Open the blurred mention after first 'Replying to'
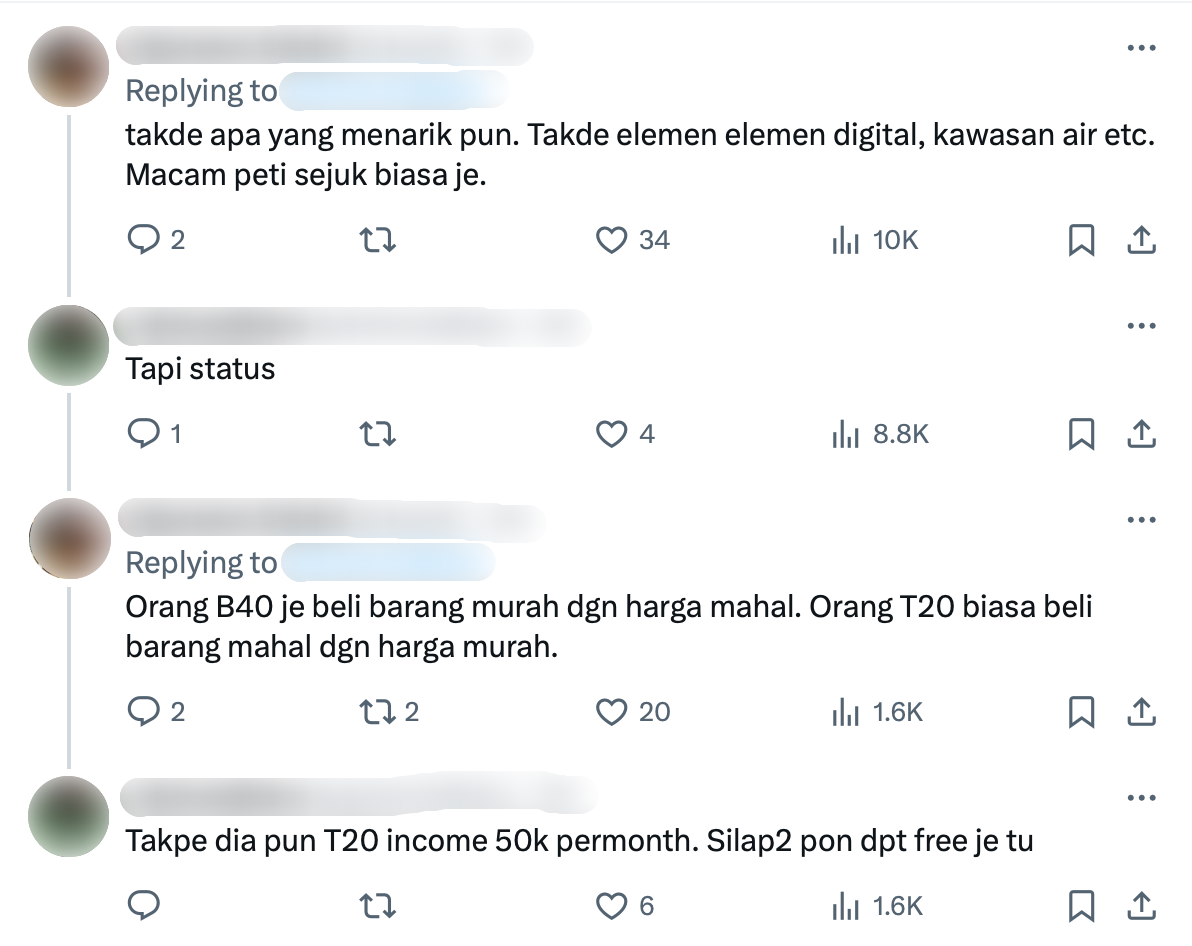The height and width of the screenshot is (946, 1192). click(x=394, y=90)
